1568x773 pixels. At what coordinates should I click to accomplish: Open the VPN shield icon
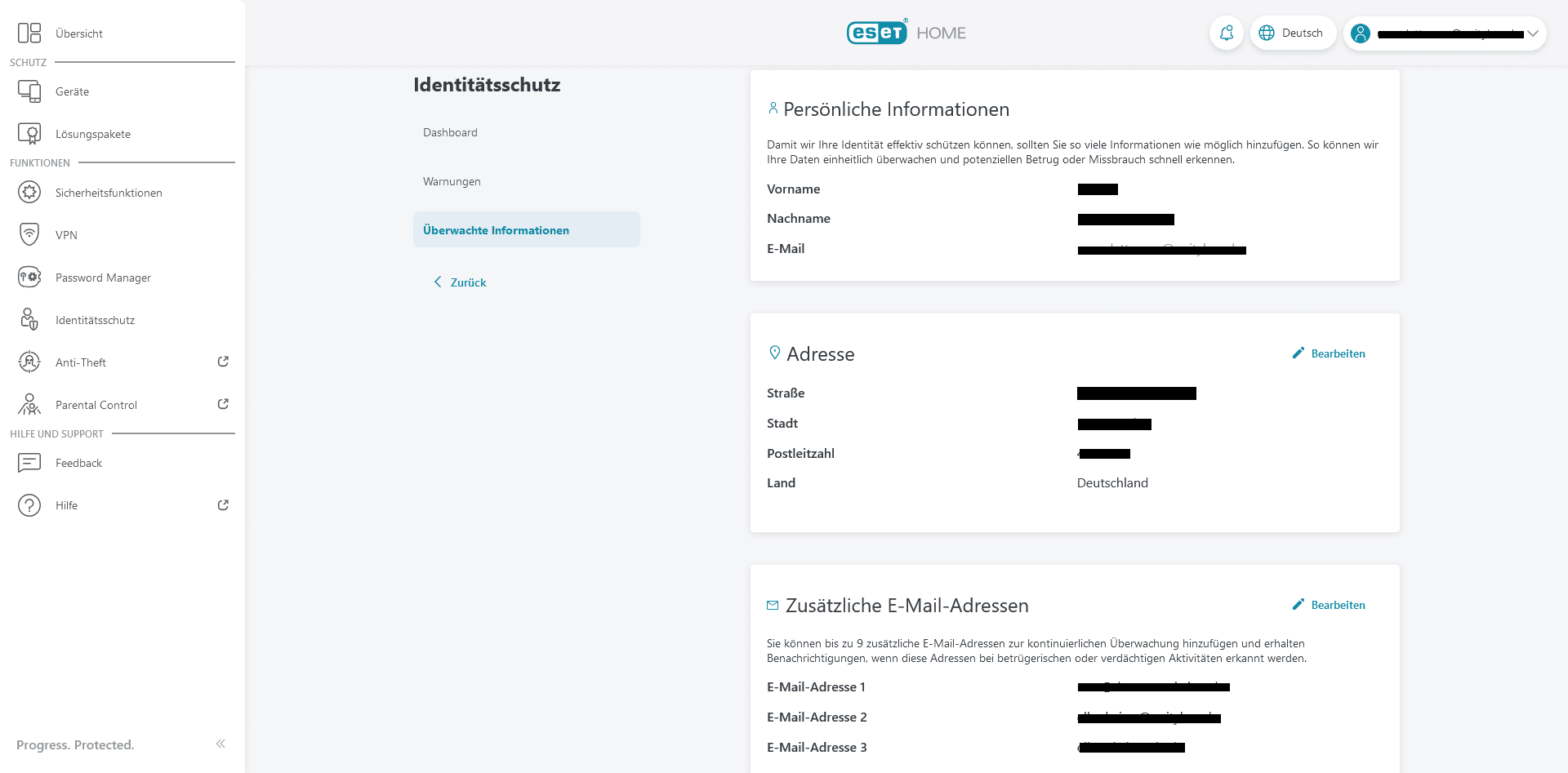tap(29, 235)
